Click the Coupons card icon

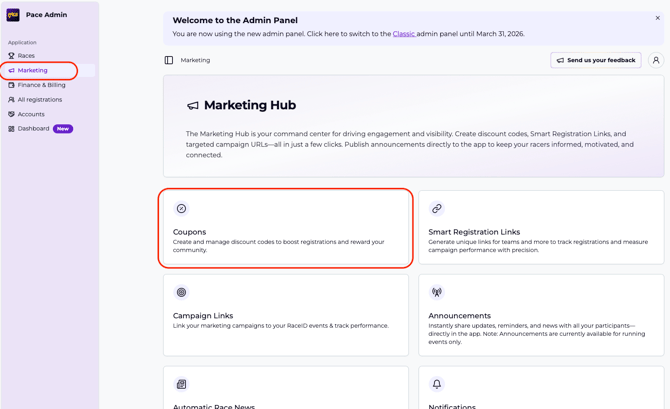click(x=181, y=209)
